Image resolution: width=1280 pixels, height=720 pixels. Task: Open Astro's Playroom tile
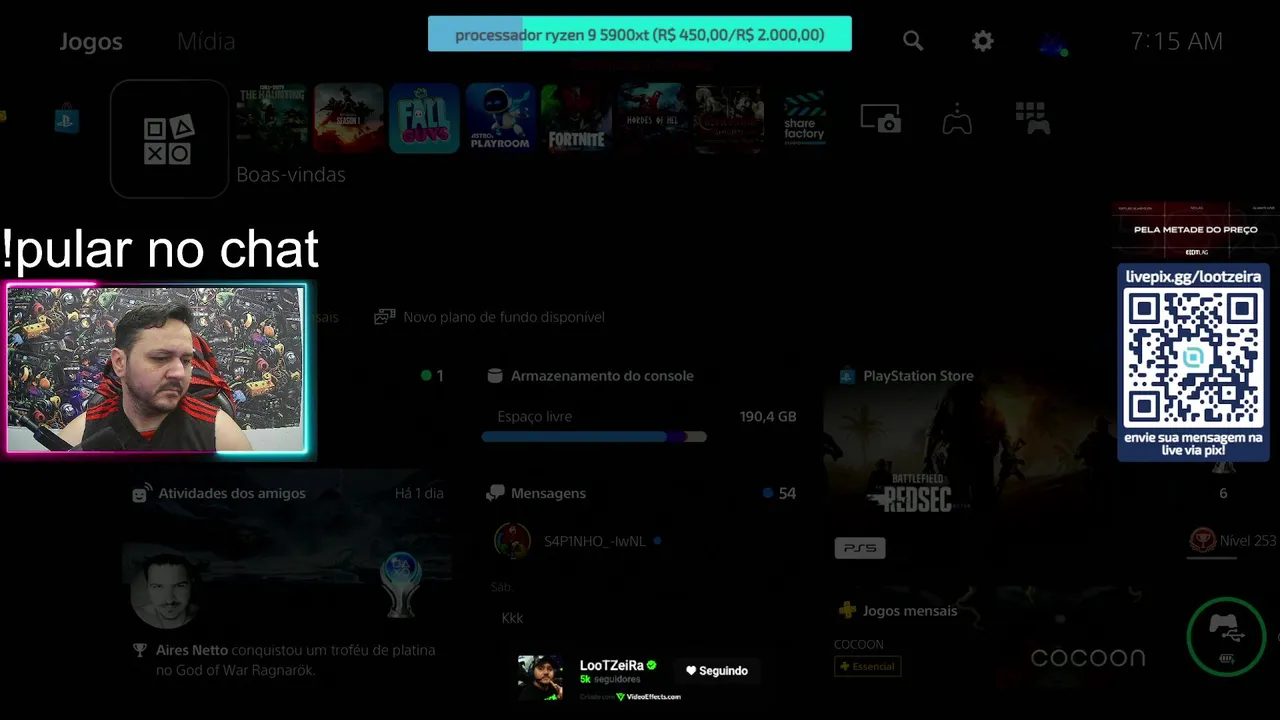(500, 119)
